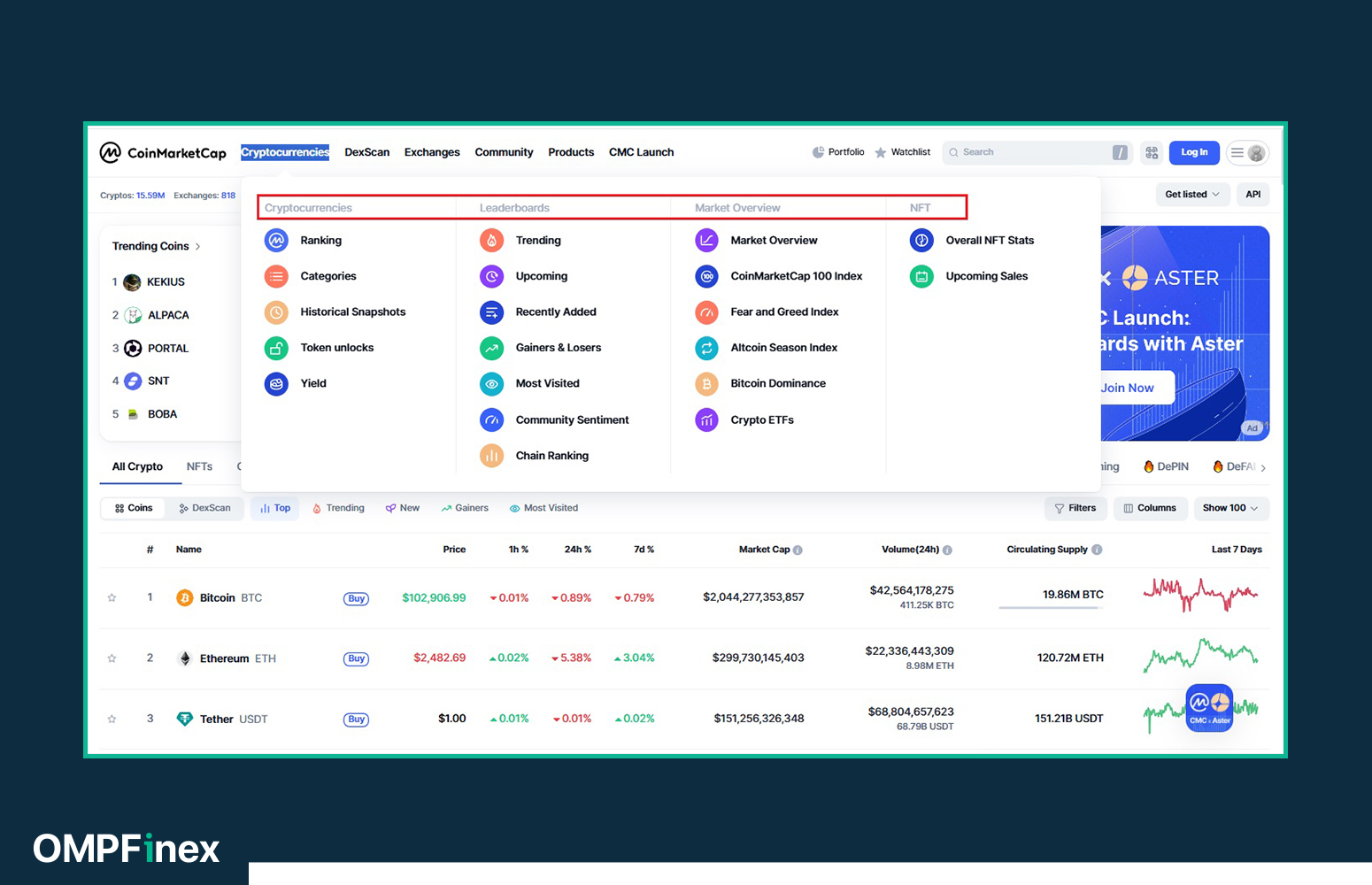Viewport: 1372px width, 885px height.
Task: Select the Market Overview chart icon
Action: tap(706, 240)
